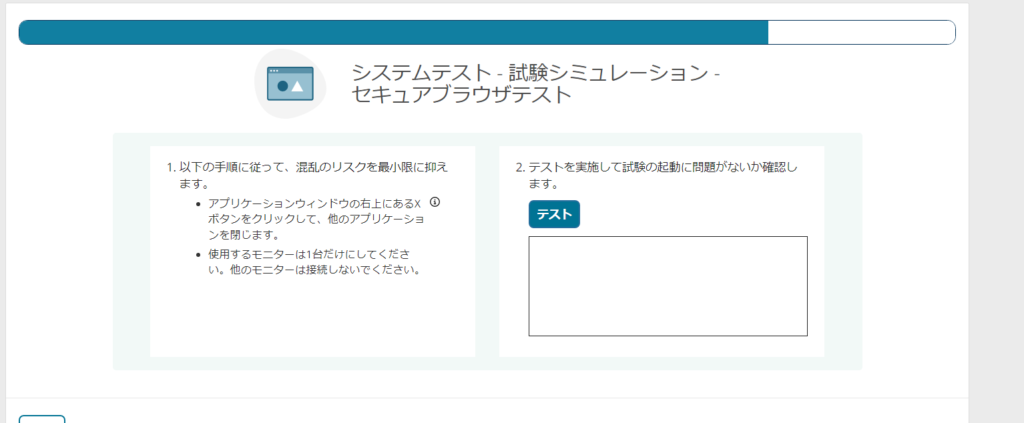Click the セキュアブラウザテスト heading line
This screenshot has width=1024, height=423.
462,96
